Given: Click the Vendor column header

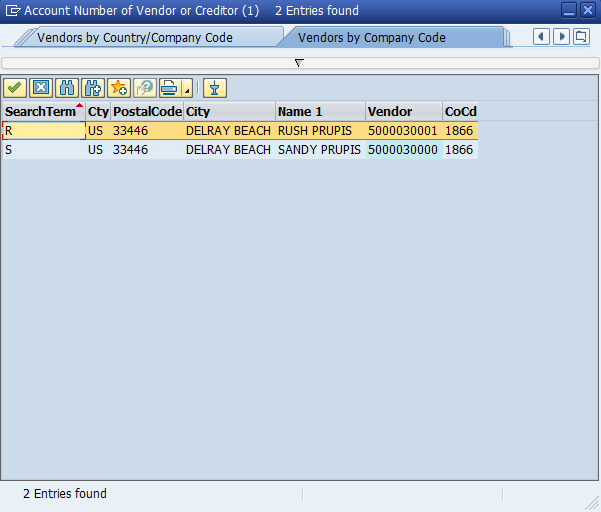Looking at the screenshot, I should click(390, 112).
